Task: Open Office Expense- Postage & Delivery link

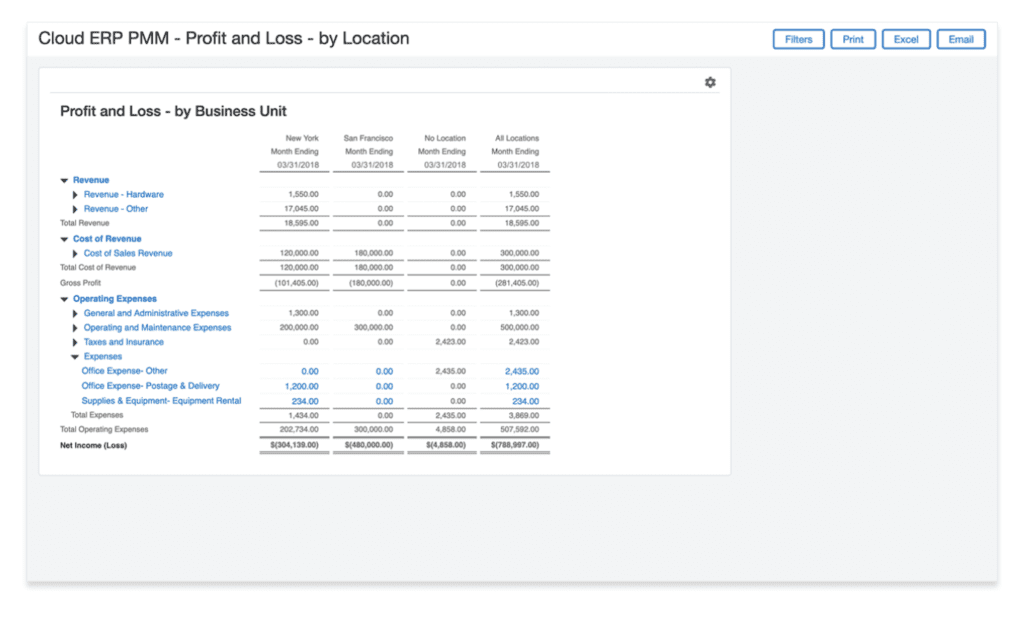Action: click(150, 386)
